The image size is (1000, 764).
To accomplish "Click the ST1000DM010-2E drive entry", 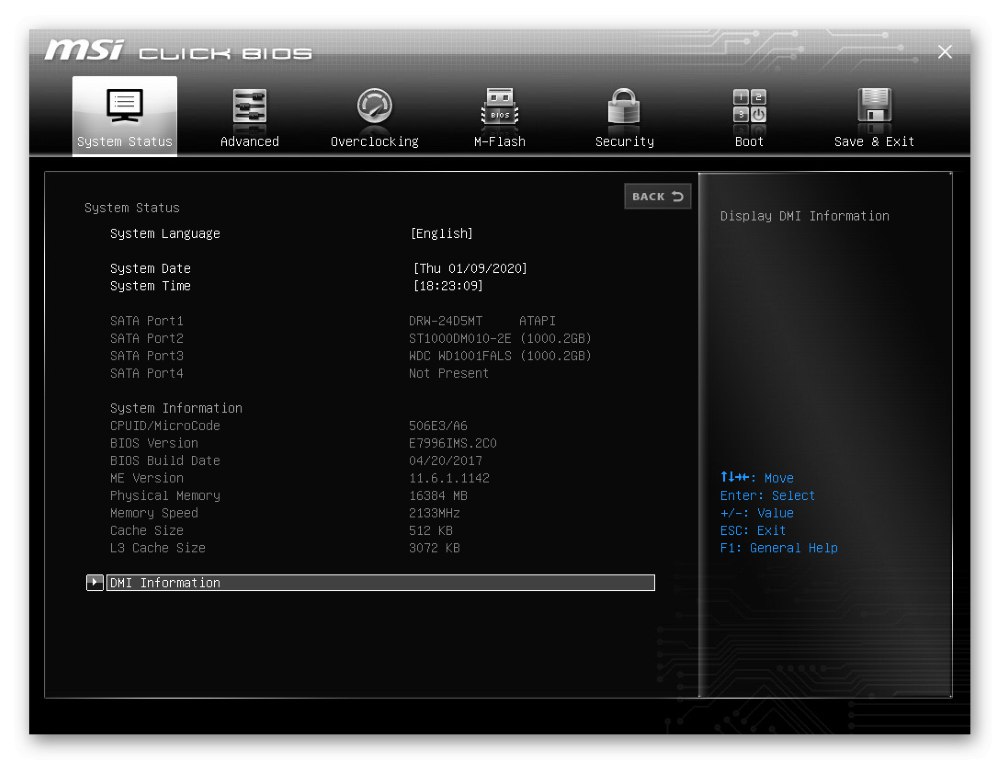I will click(500, 338).
